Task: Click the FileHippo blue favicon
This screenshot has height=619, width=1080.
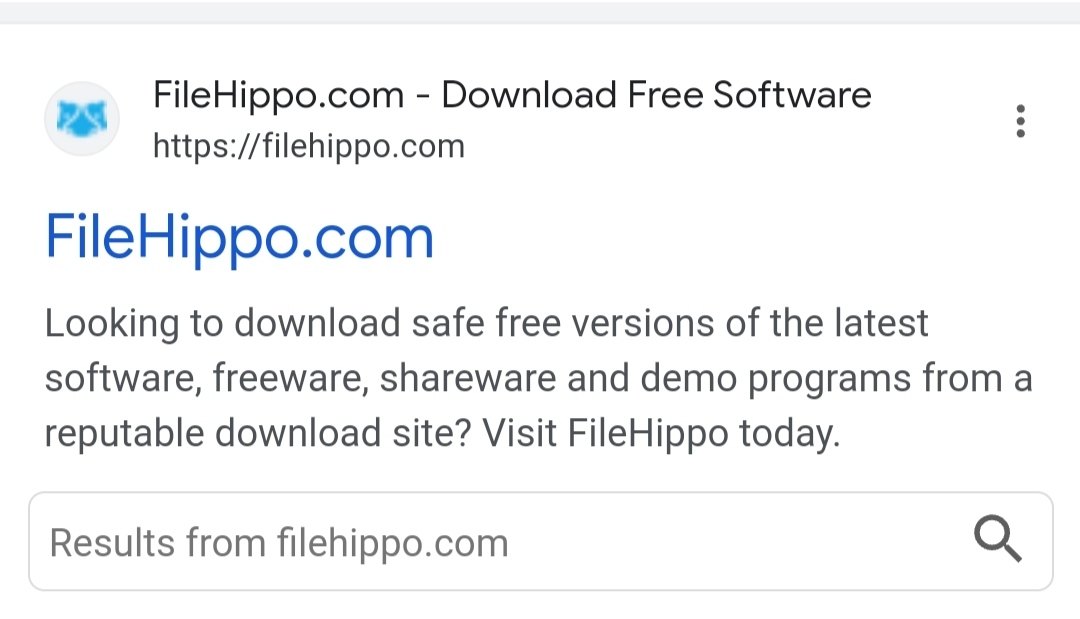Action: click(x=82, y=118)
